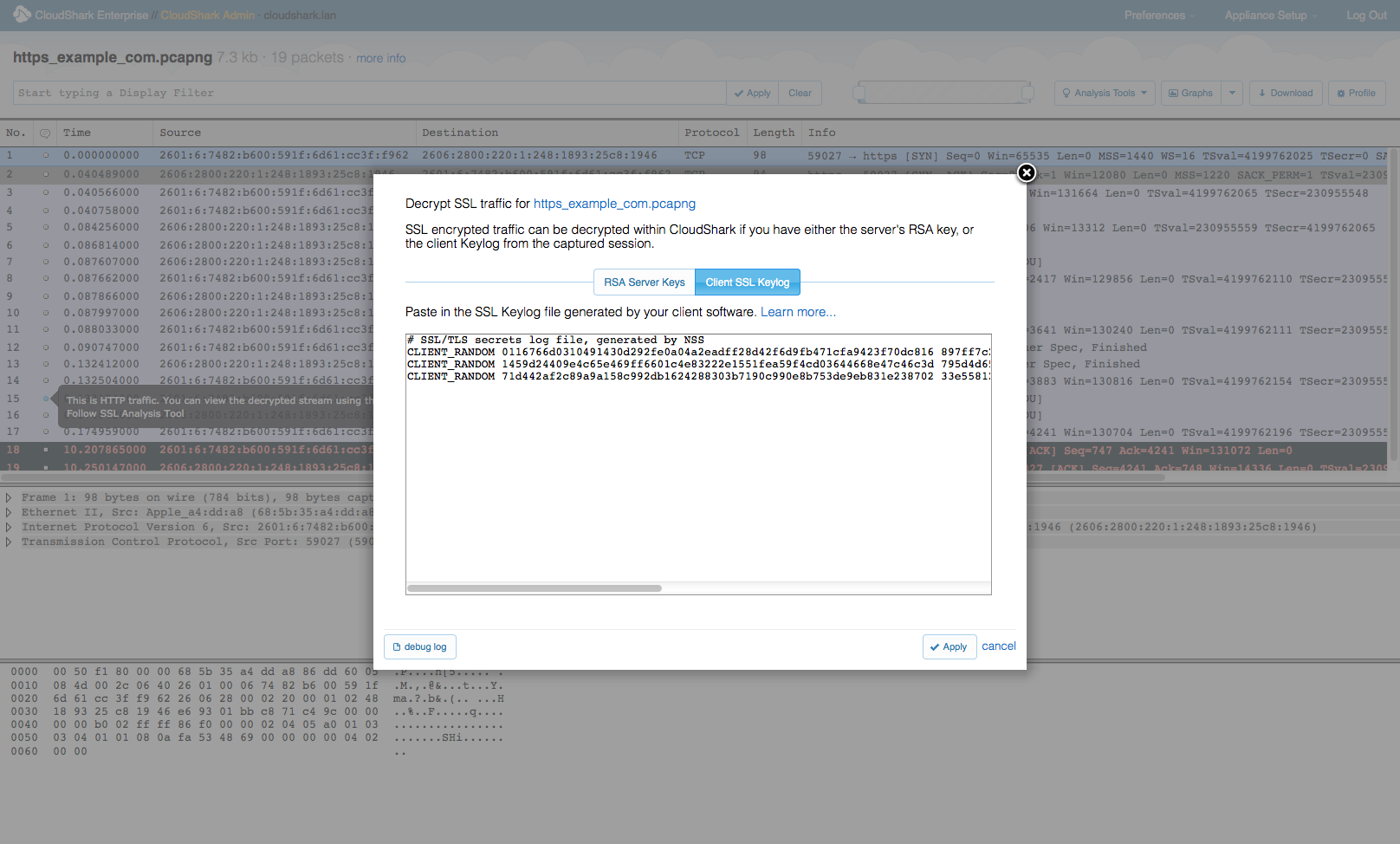Expand the Graphs dropdown arrow
This screenshot has height=844, width=1400.
pos(1232,93)
